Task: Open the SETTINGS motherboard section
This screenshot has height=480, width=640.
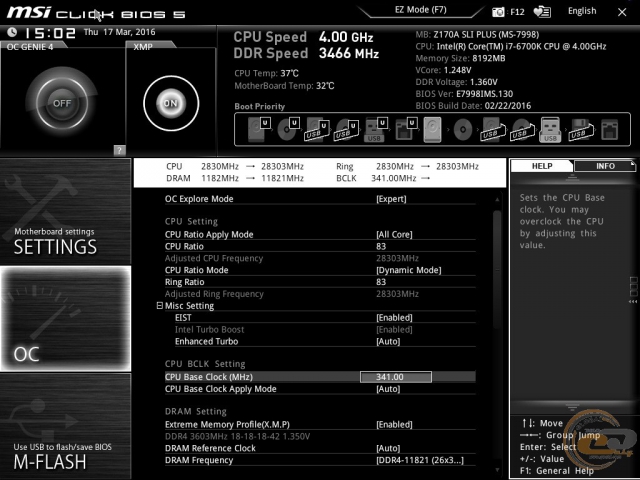Action: point(65,211)
